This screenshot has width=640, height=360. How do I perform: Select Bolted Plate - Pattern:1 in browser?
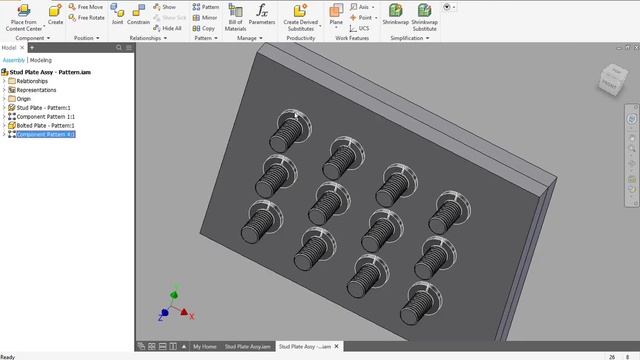45,125
